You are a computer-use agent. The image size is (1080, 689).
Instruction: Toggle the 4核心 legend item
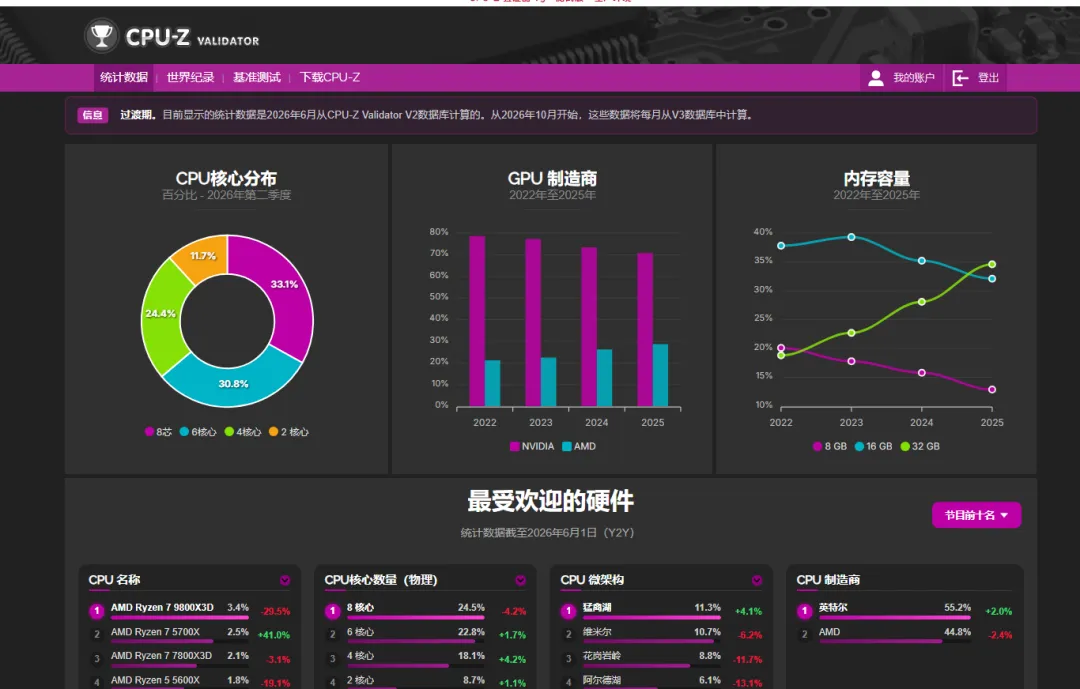point(242,432)
